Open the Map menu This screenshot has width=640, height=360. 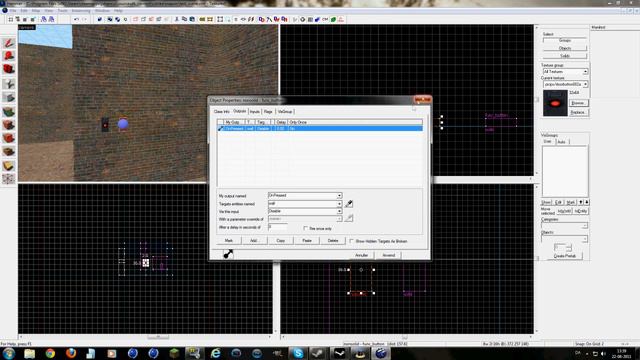click(x=36, y=11)
